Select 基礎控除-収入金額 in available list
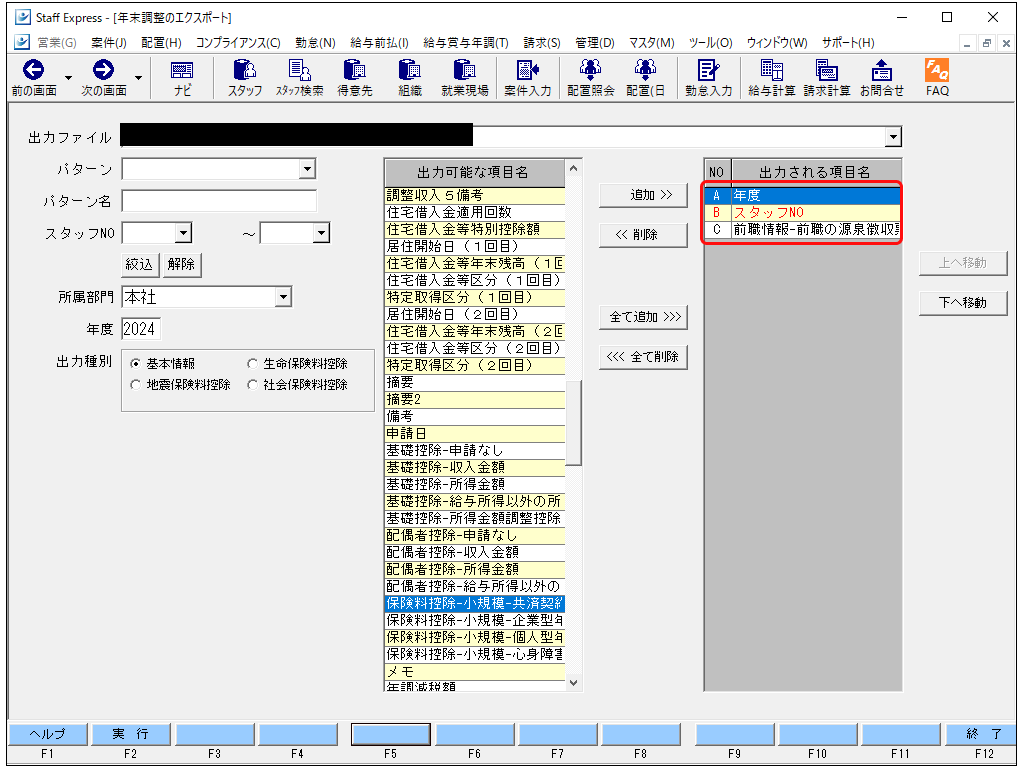The image size is (1024, 768). [475, 467]
